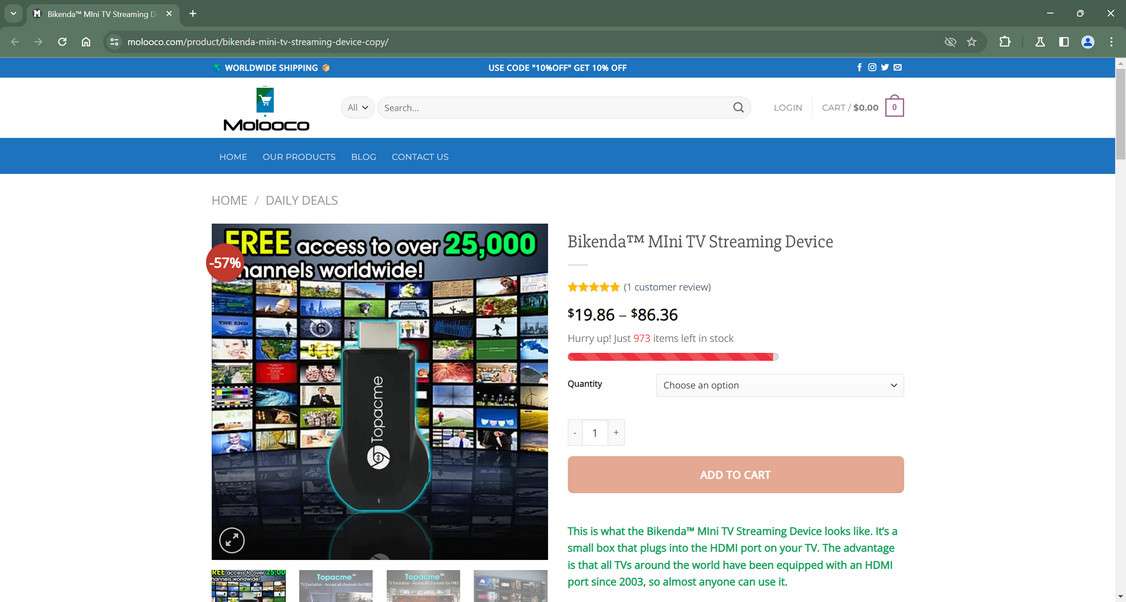Open the CART / $0.00 link
Viewport: 1126px width, 602px height.
850,108
